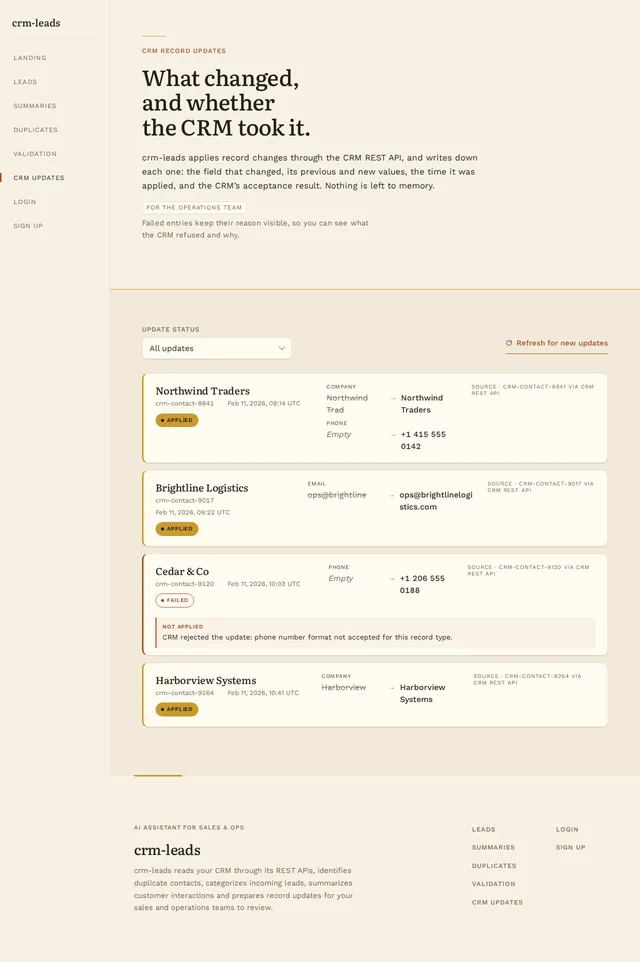This screenshot has height=962, width=640.
Task: Click the crm-leads heading in footer
Action: [168, 850]
